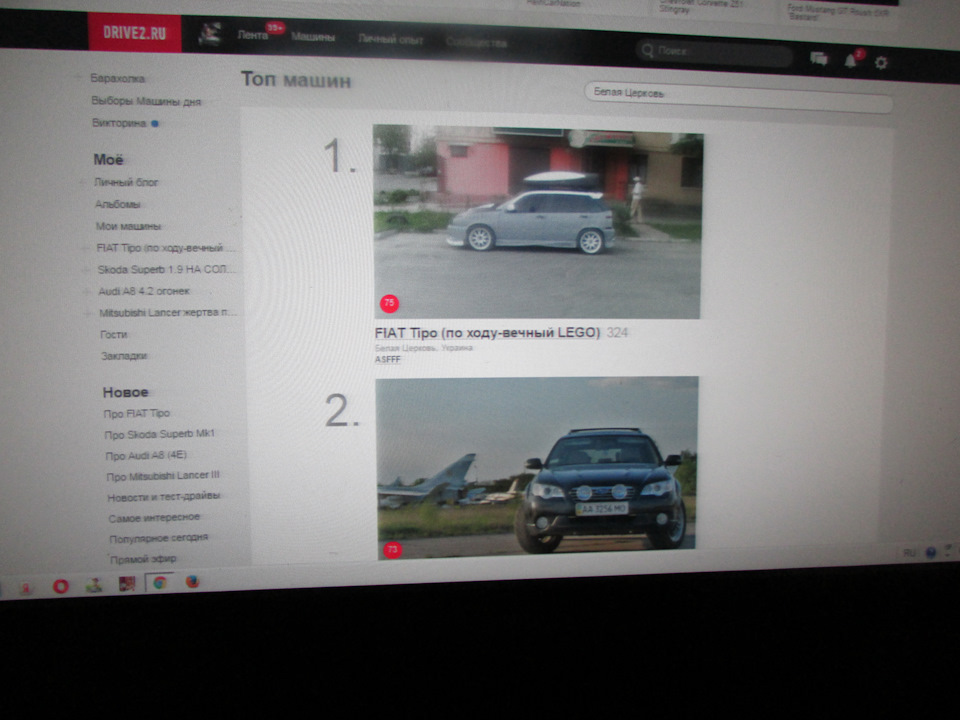Open the settings gear icon
Screen dimensions: 960x720
(880, 62)
